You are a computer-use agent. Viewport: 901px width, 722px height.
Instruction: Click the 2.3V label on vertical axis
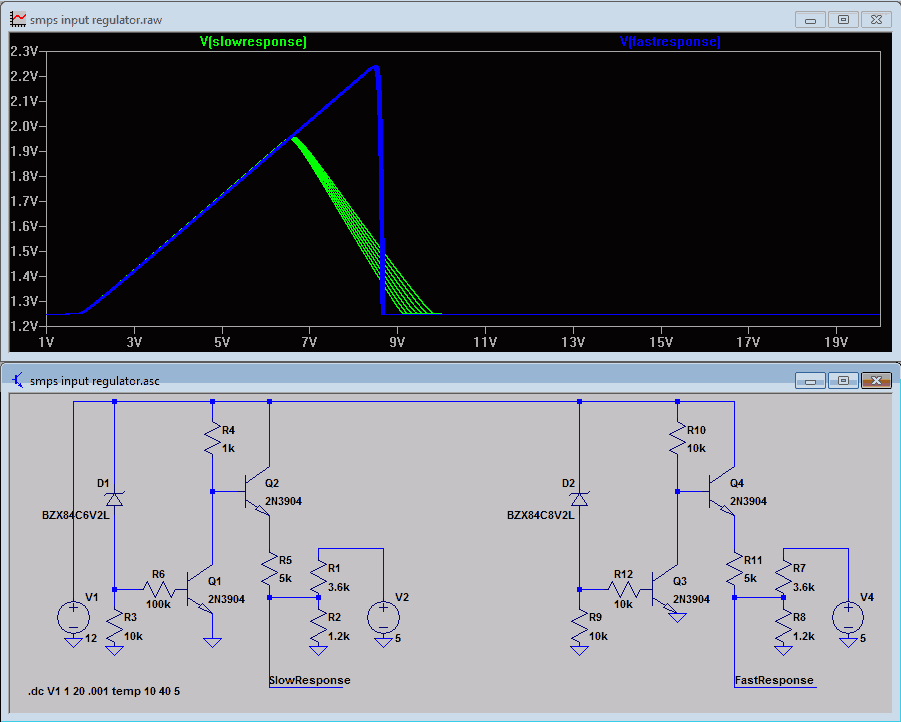(24, 51)
